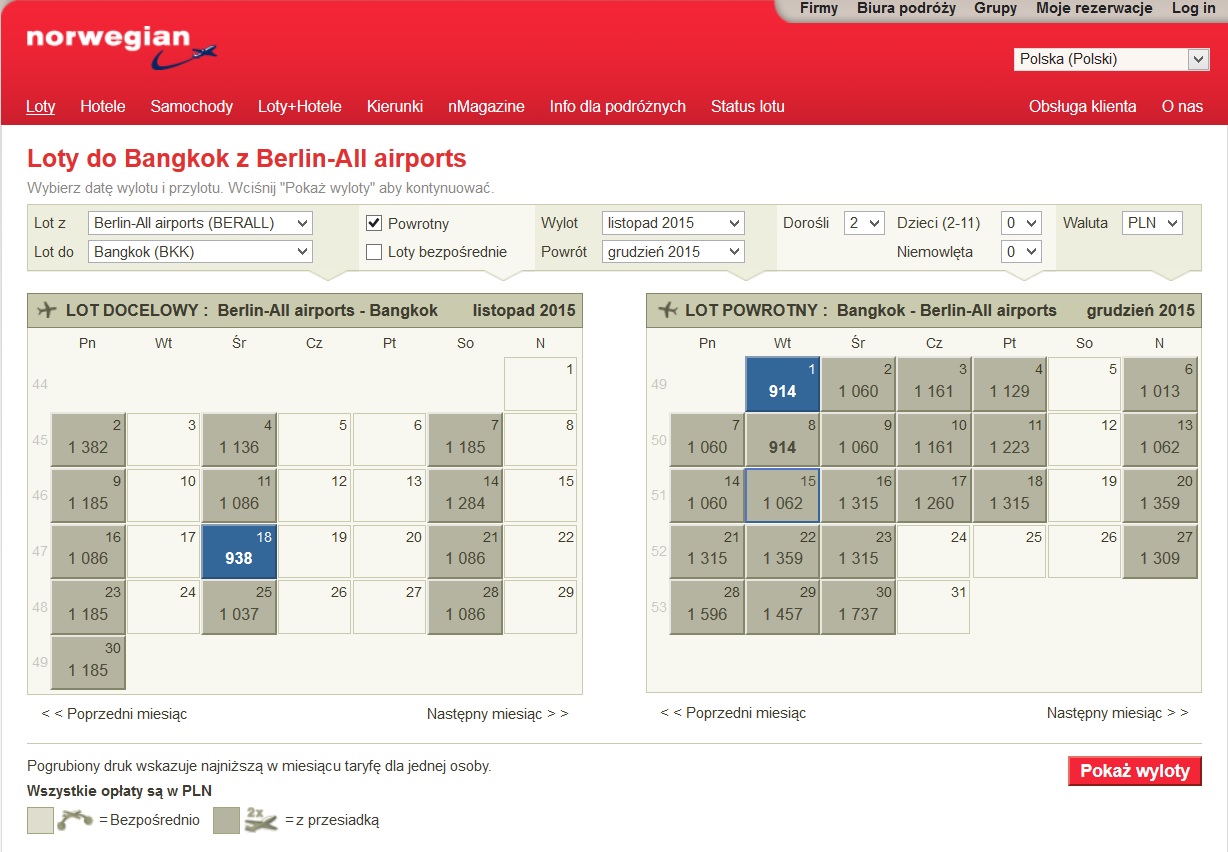This screenshot has width=1228, height=852.
Task: Click Następny miesiąc under outbound calendar
Action: point(497,714)
